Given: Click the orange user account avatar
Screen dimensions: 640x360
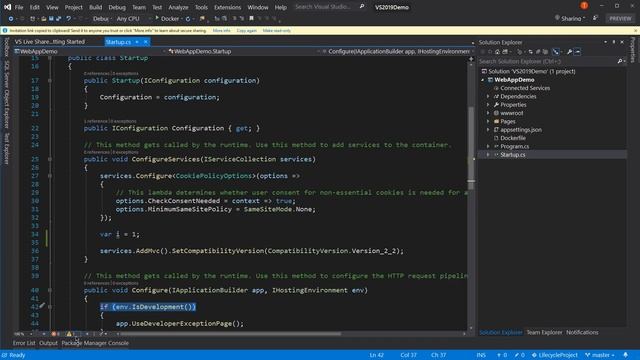Looking at the screenshot, I should pyautogui.click(x=584, y=6).
